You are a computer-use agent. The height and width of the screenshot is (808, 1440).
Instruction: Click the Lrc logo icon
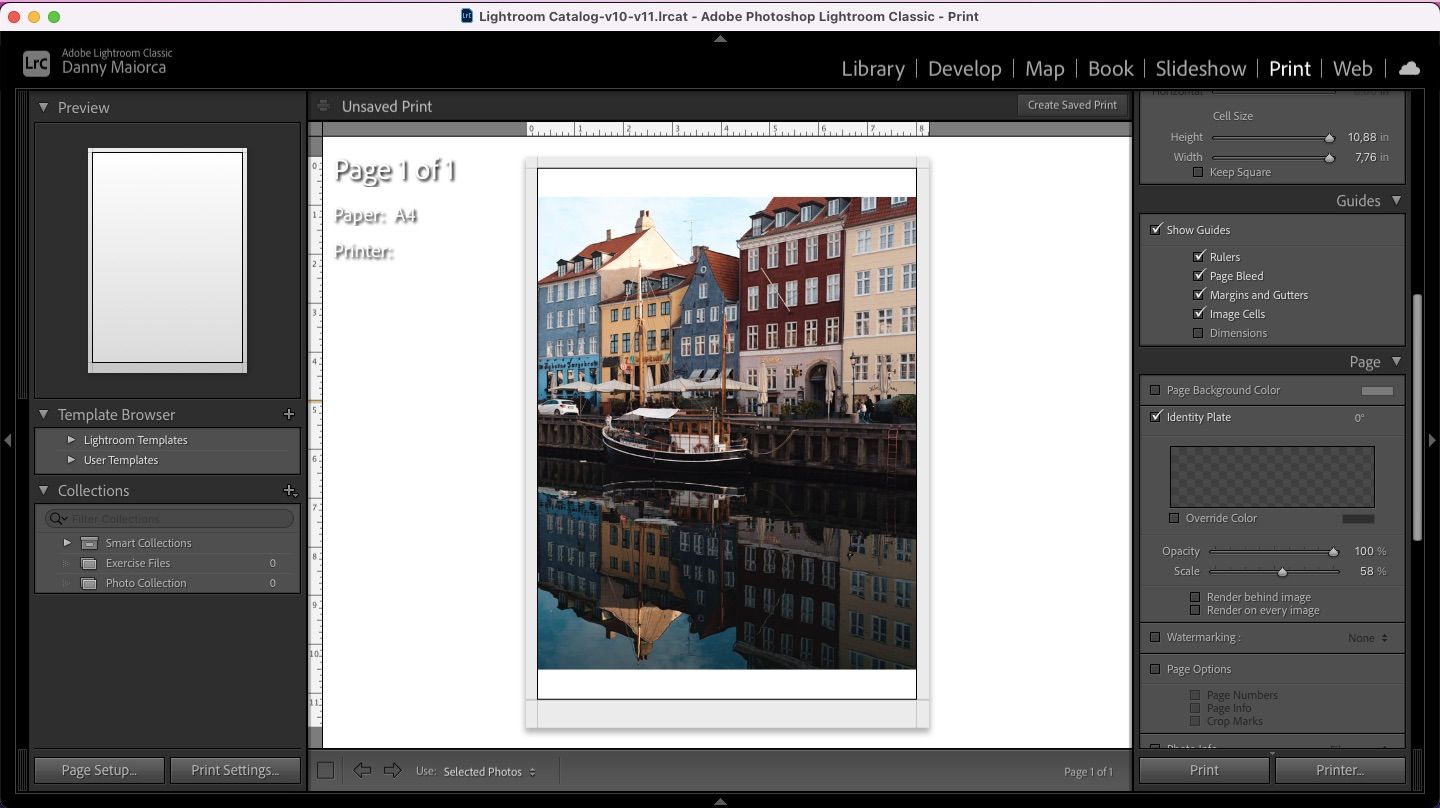(36, 63)
